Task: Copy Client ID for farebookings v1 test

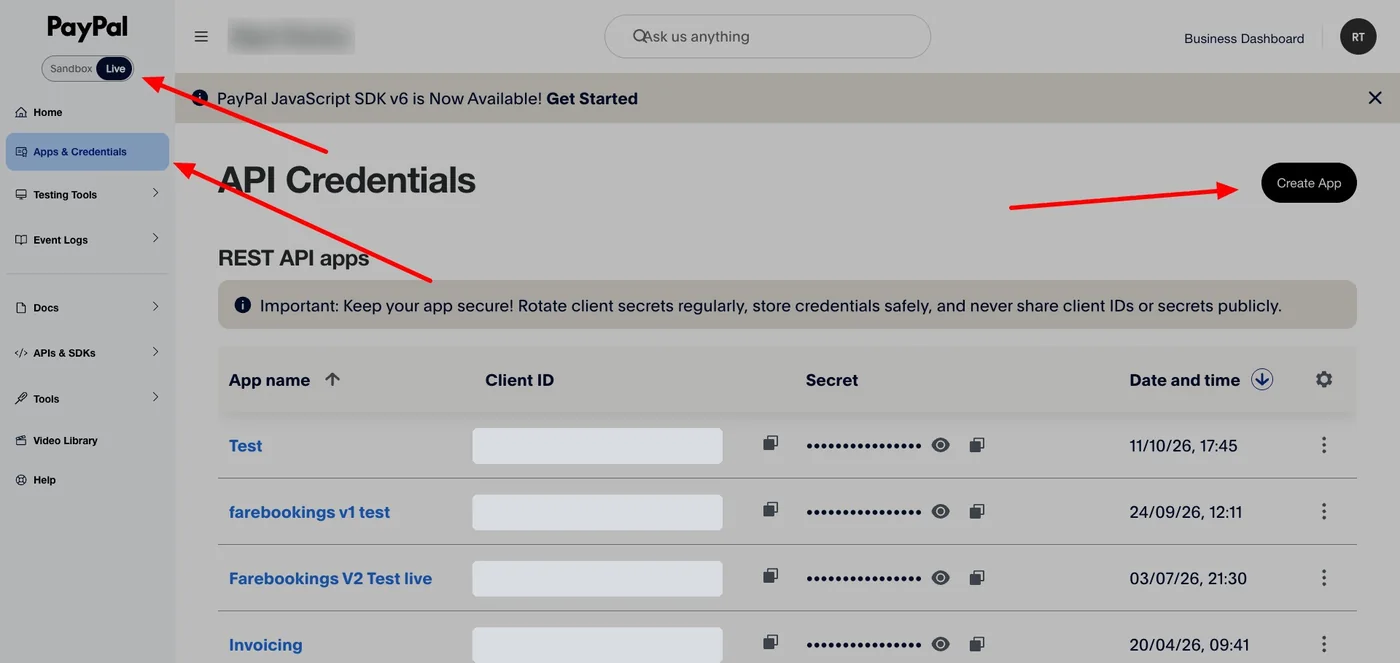Action: pyautogui.click(x=770, y=510)
